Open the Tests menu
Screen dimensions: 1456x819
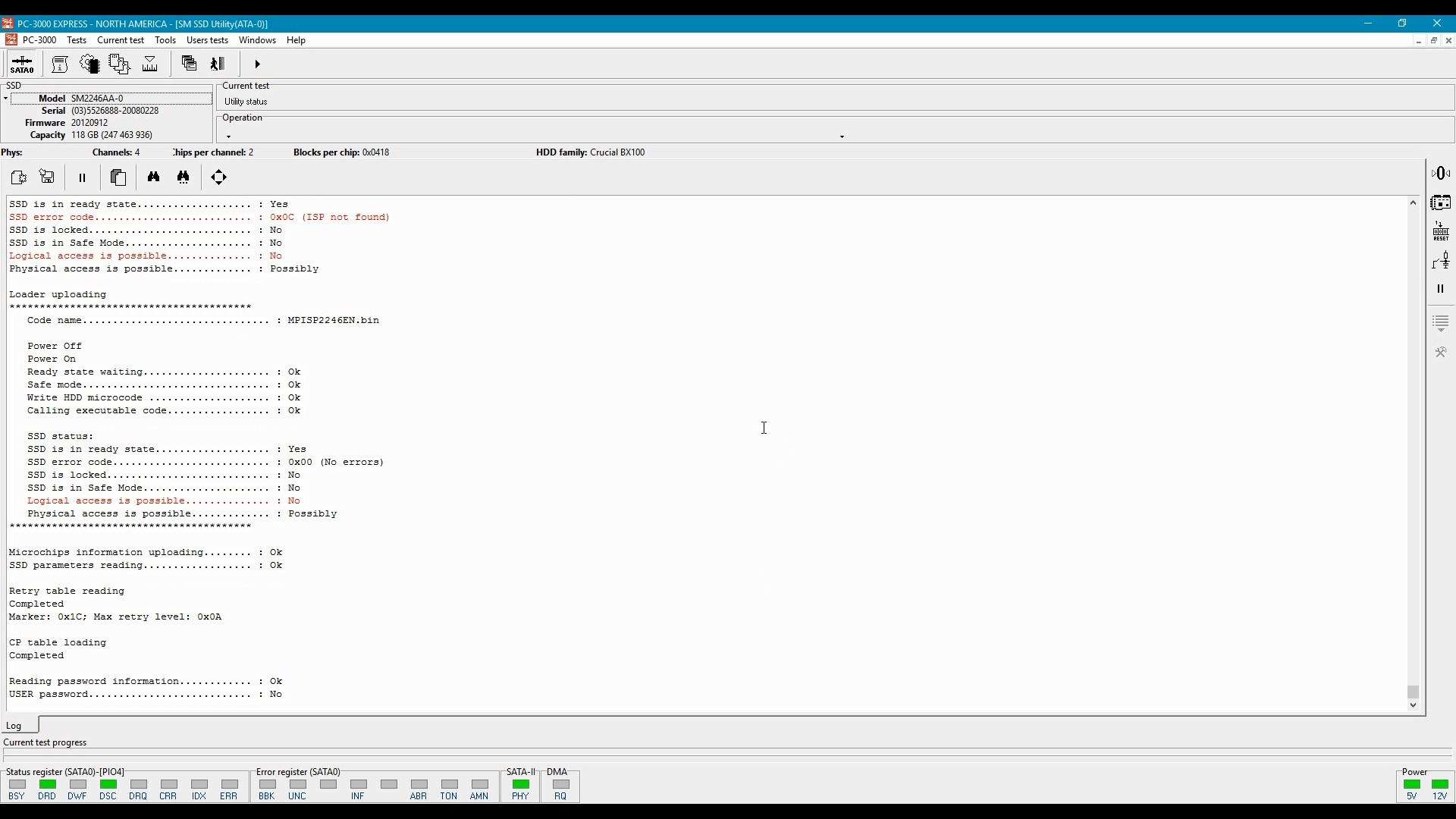click(77, 40)
